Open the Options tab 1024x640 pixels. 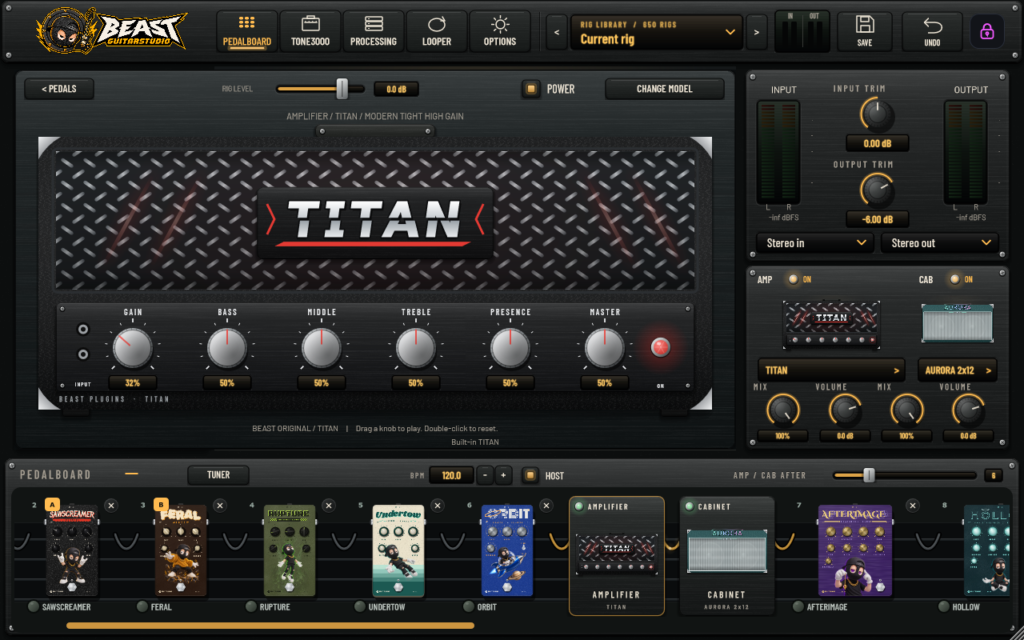[x=500, y=31]
